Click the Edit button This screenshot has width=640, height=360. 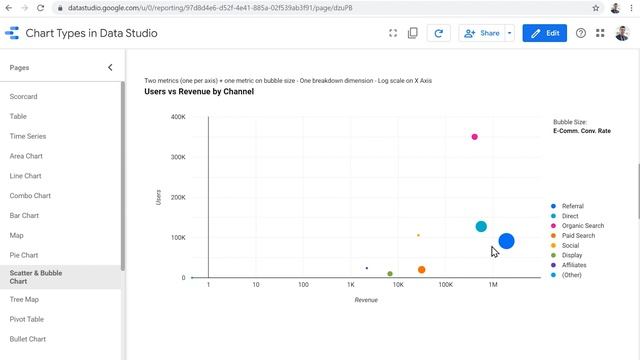(x=544, y=33)
